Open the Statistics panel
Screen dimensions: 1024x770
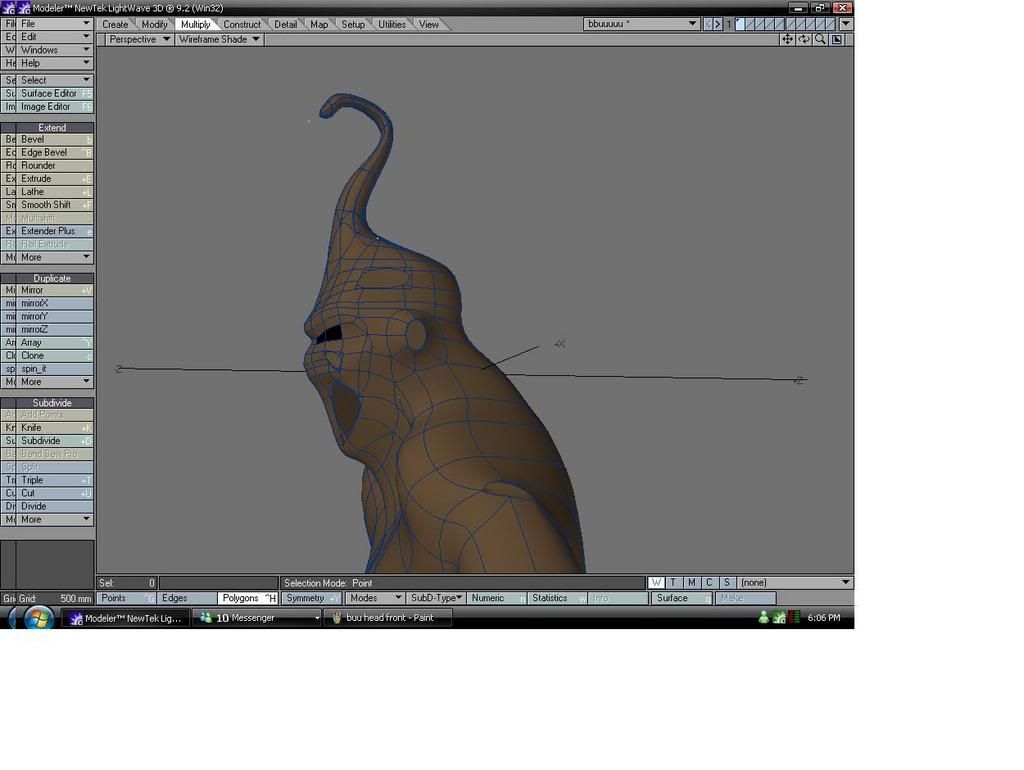[558, 598]
